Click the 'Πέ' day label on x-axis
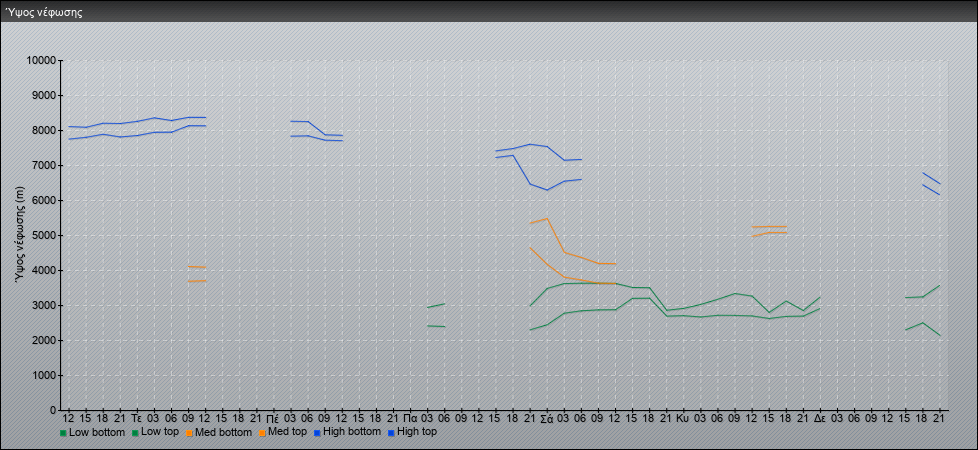This screenshot has width=978, height=450. click(272, 418)
